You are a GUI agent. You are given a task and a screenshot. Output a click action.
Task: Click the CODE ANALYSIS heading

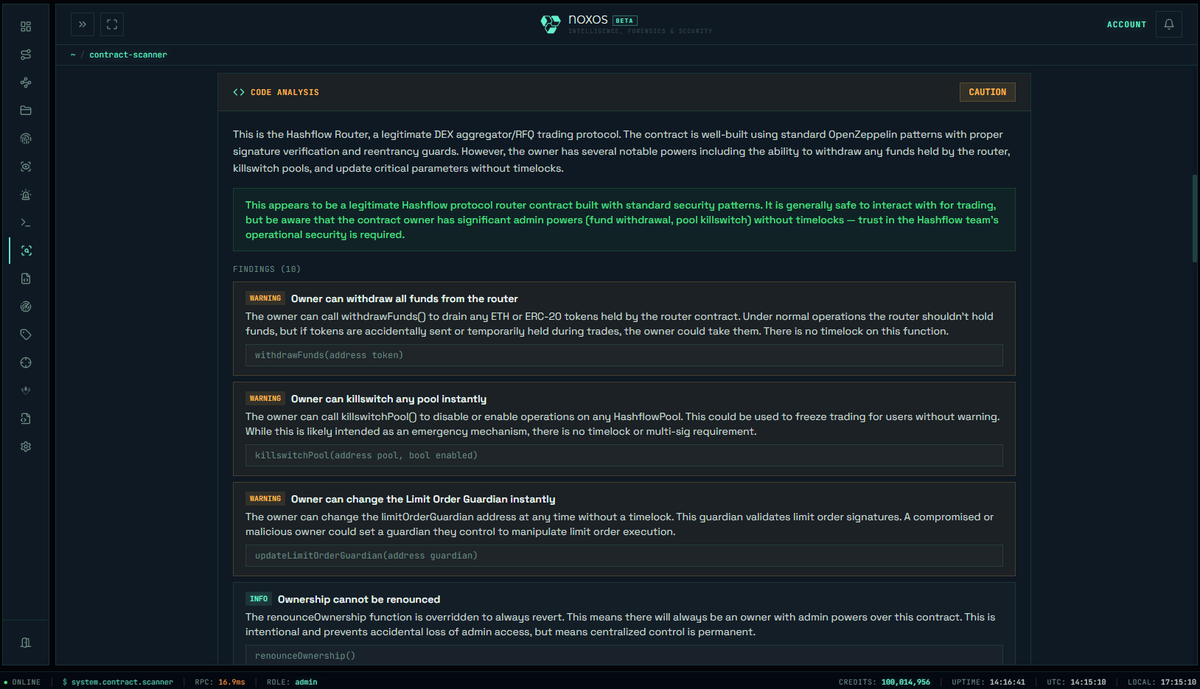click(x=285, y=92)
